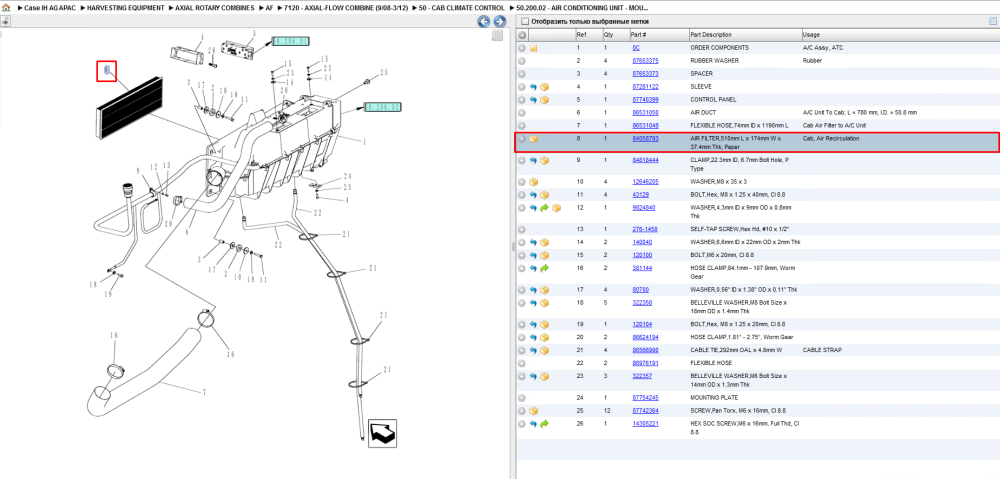
Task: Click box icon on BELLEVILLE WASHER row 18
Action: 545,302
